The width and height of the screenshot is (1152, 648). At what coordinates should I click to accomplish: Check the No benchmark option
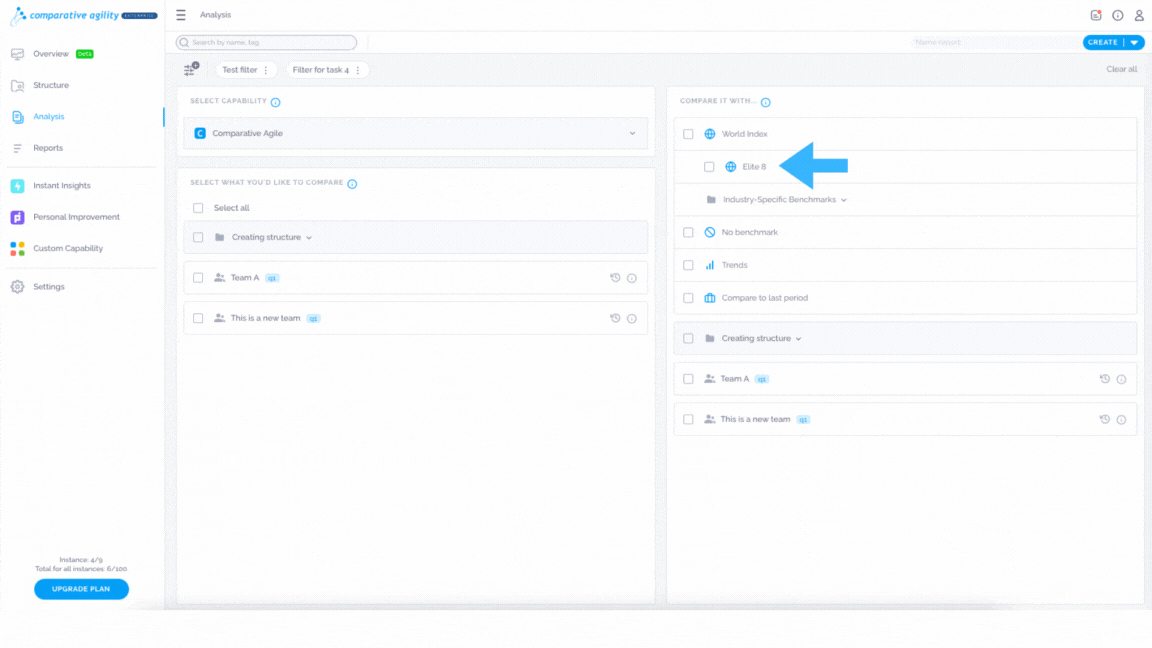pyautogui.click(x=688, y=232)
